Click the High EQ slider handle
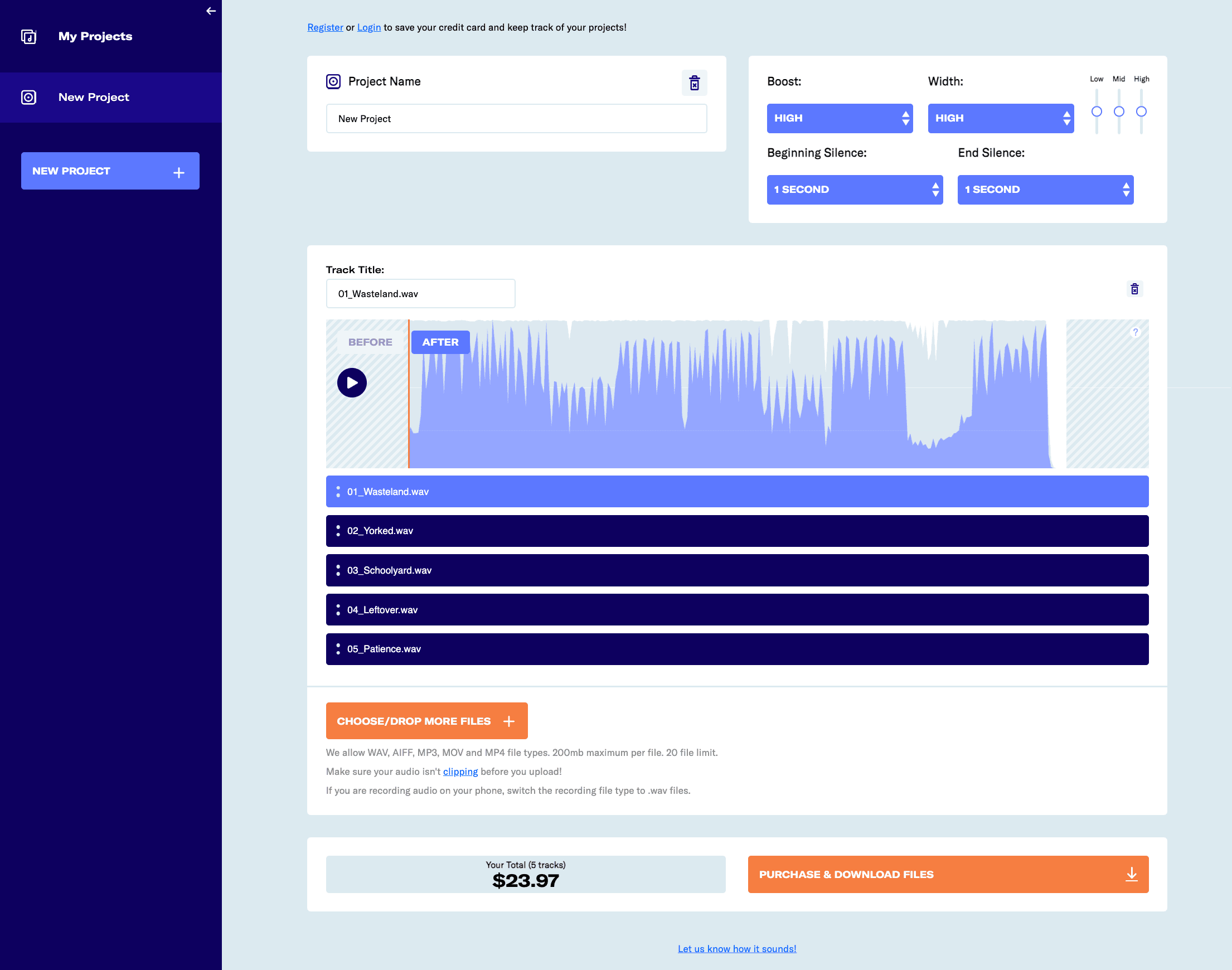The height and width of the screenshot is (970, 1232). (1141, 111)
